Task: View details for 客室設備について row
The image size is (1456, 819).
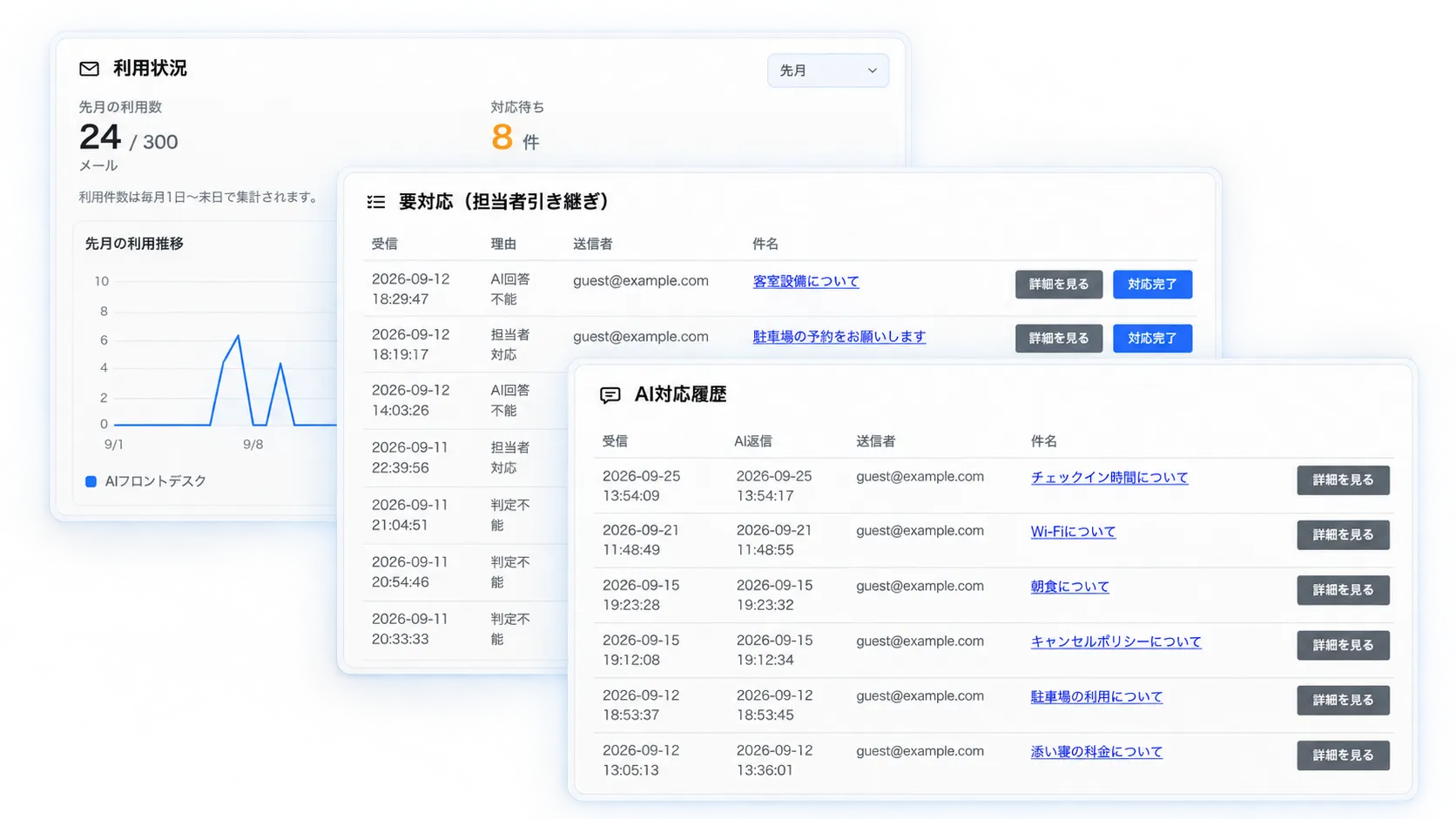Action: coord(1058,284)
